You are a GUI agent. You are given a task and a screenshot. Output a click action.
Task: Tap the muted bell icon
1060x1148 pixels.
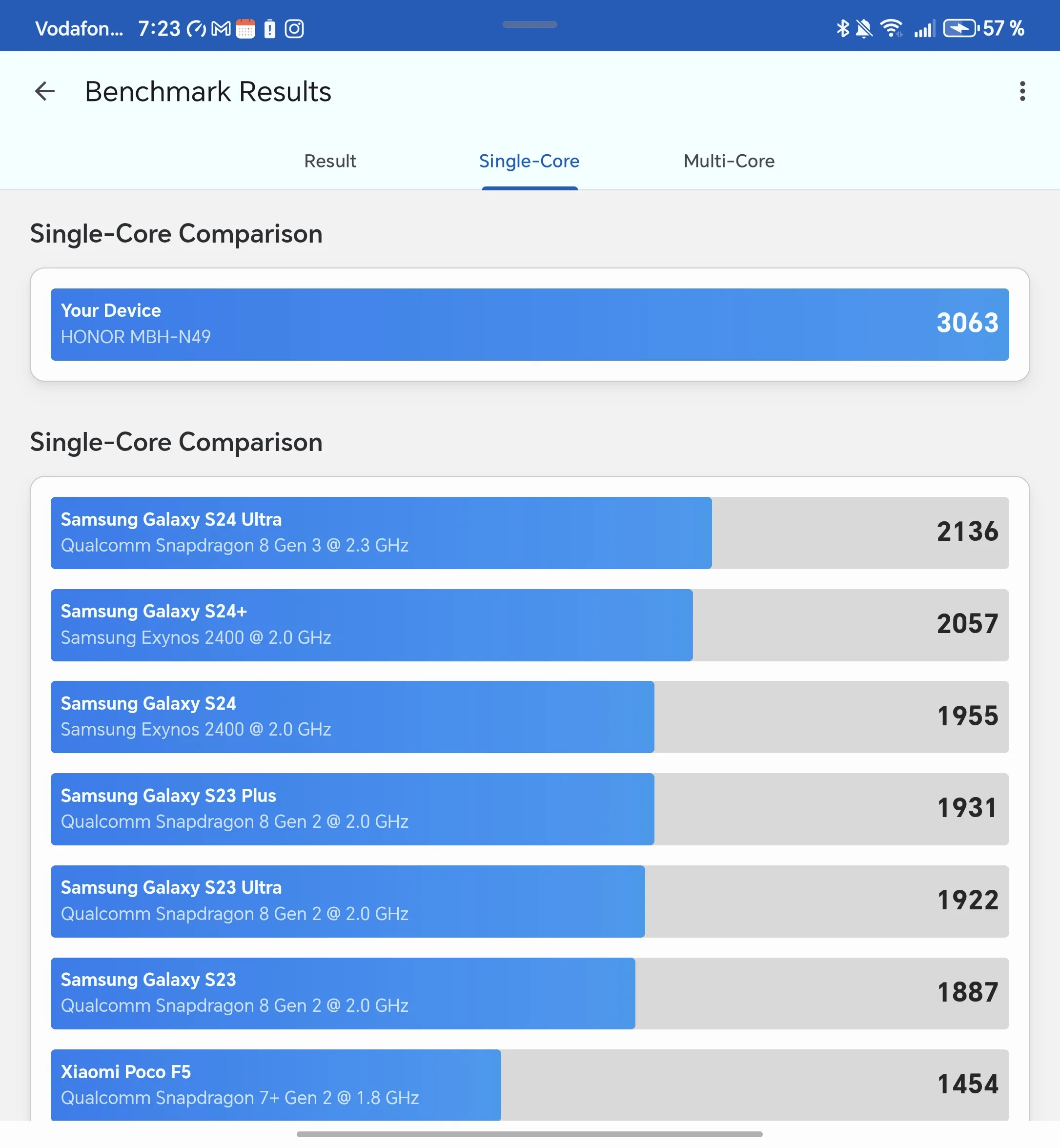(x=863, y=28)
